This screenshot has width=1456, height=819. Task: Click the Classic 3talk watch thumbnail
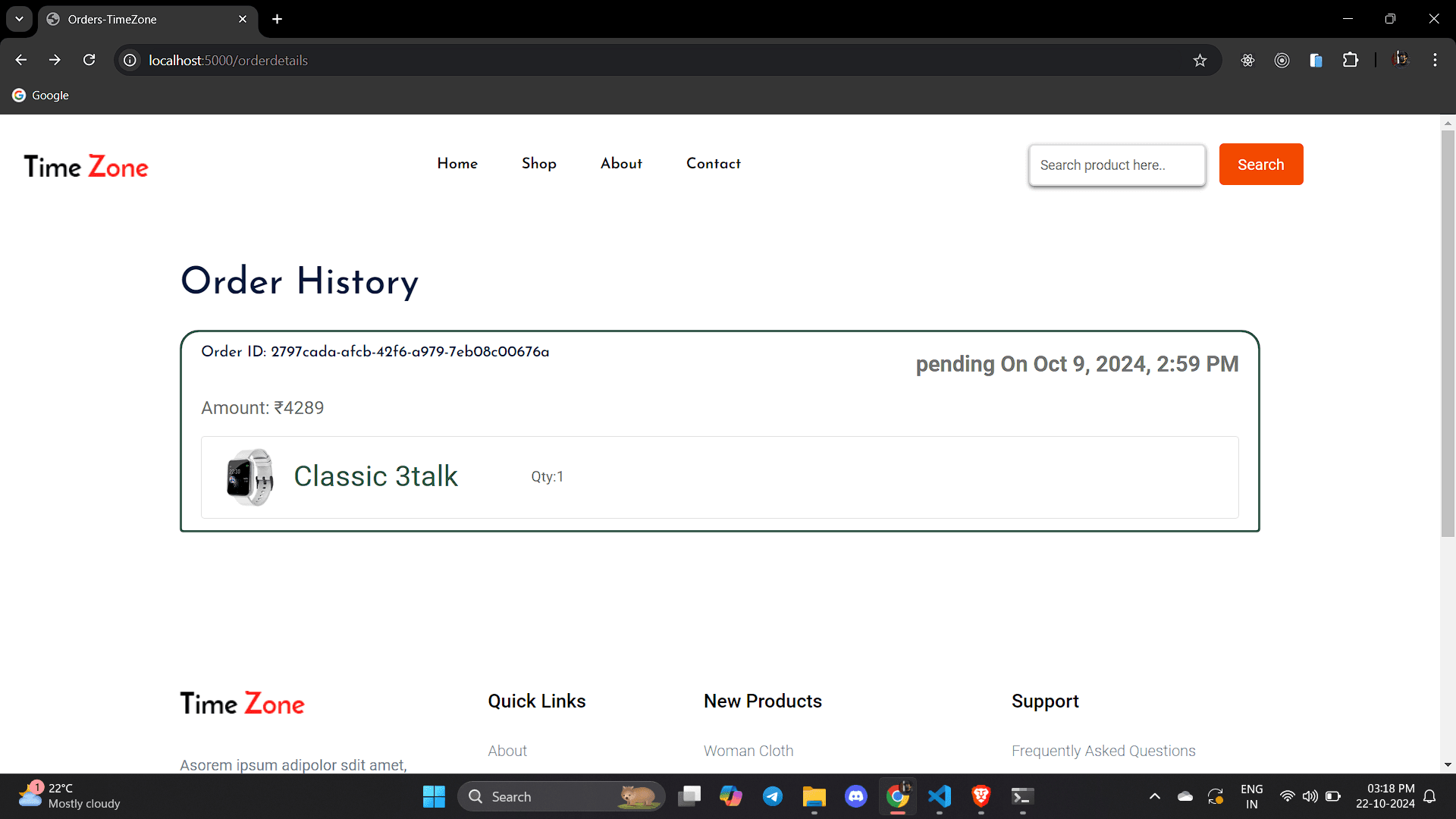(249, 477)
